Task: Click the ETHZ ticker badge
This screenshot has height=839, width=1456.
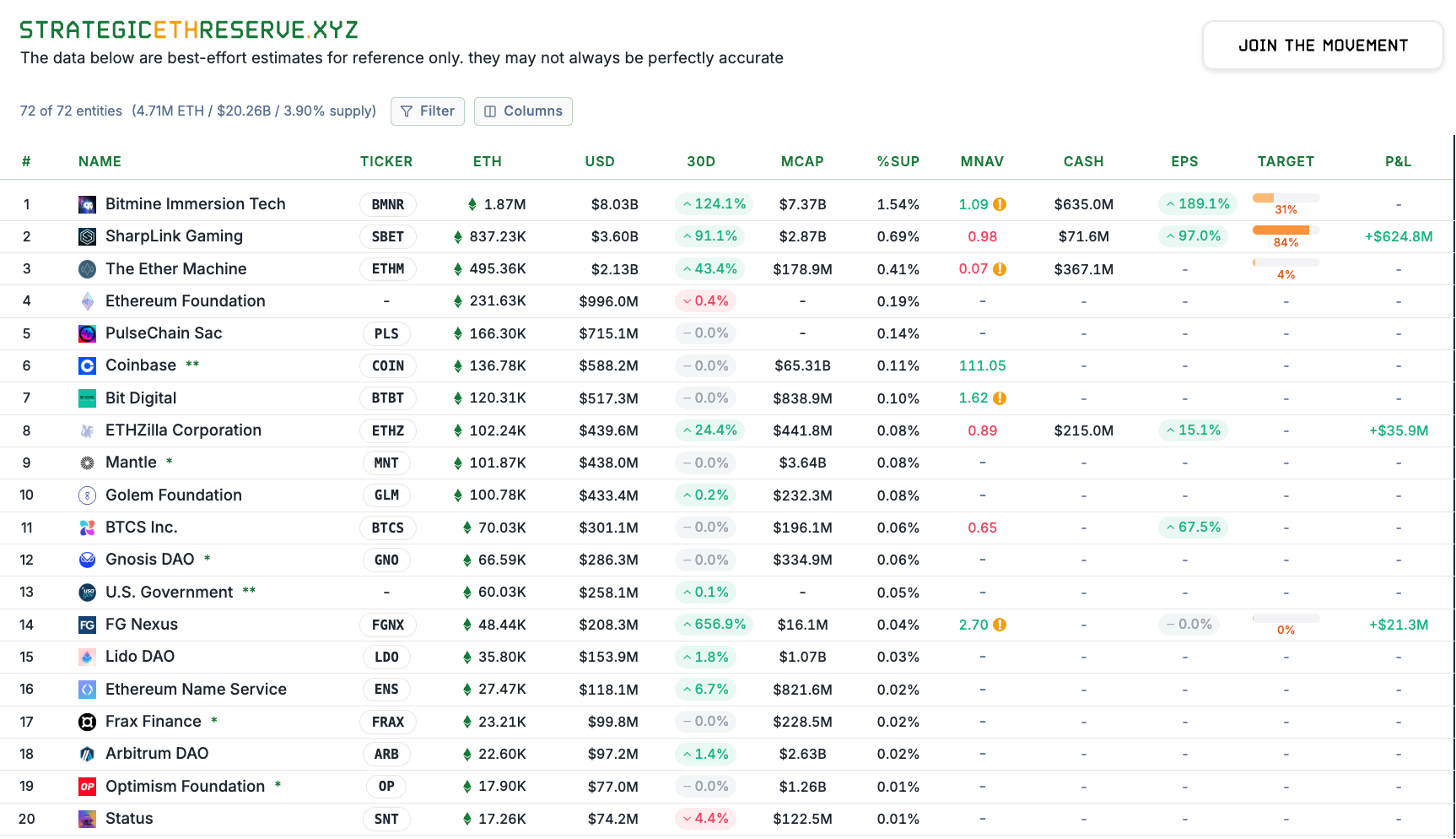Action: coord(388,431)
